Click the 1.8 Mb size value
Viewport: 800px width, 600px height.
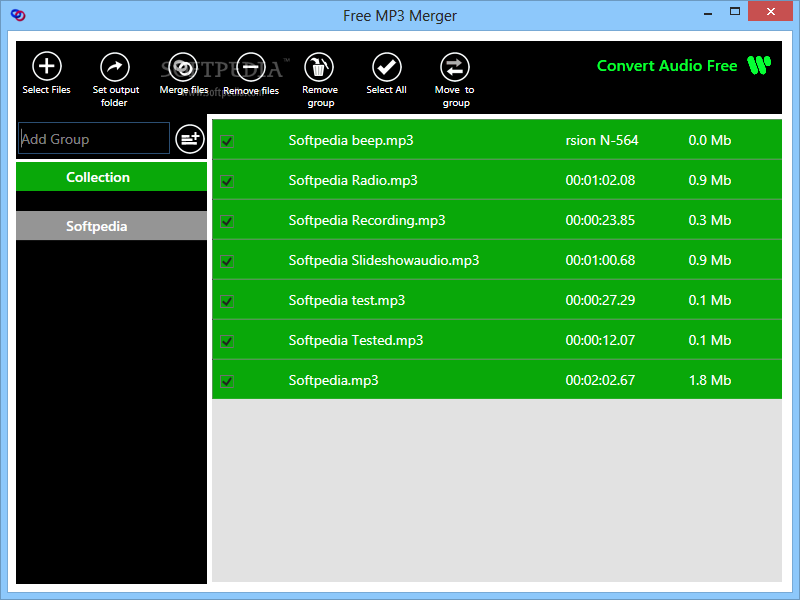pyautogui.click(x=710, y=380)
